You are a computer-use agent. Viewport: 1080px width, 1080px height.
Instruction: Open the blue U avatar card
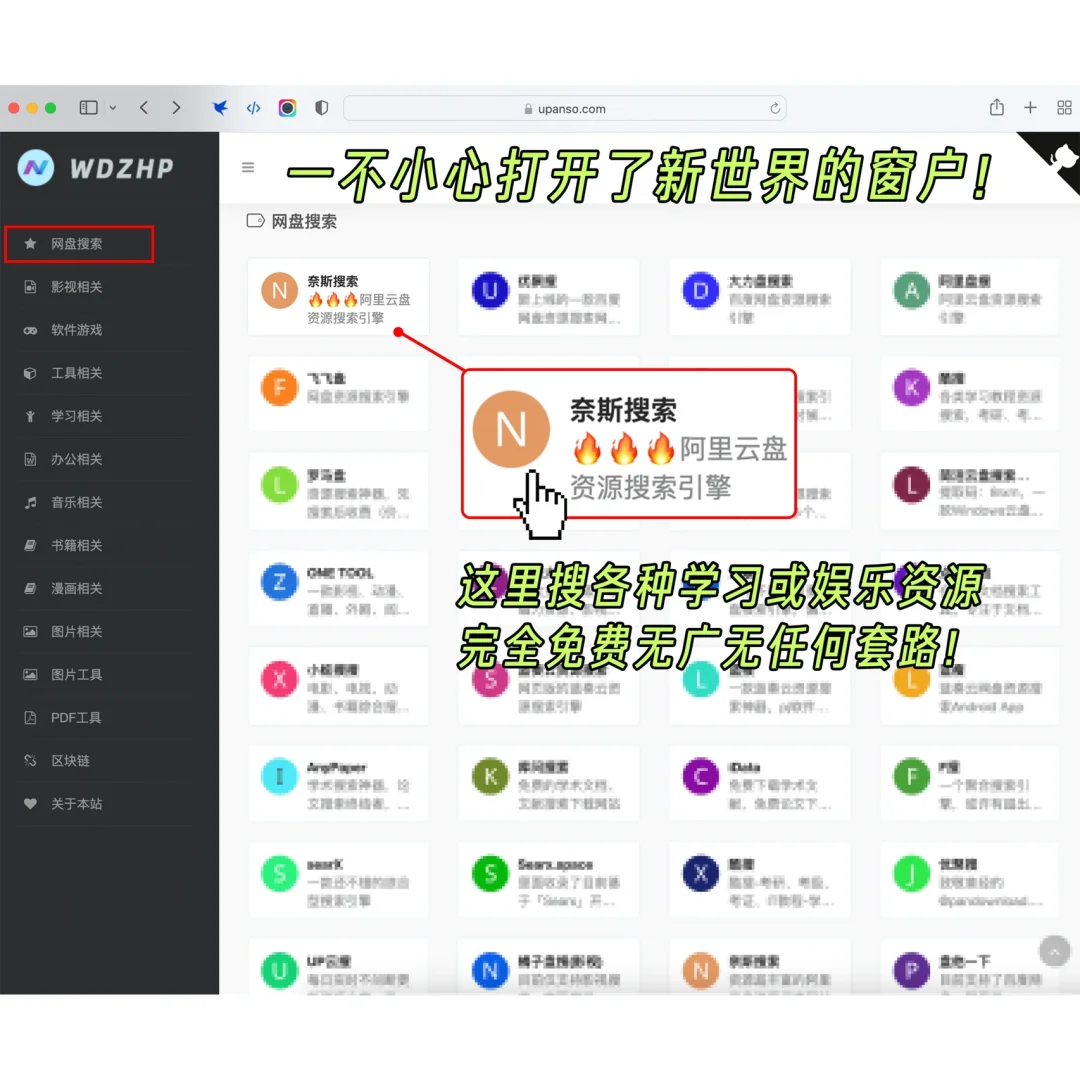click(549, 297)
